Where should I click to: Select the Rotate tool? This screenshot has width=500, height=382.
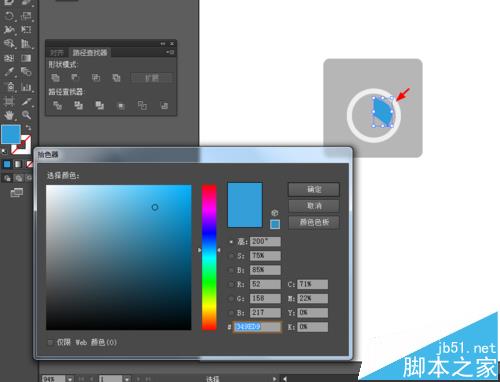(x=9, y=16)
